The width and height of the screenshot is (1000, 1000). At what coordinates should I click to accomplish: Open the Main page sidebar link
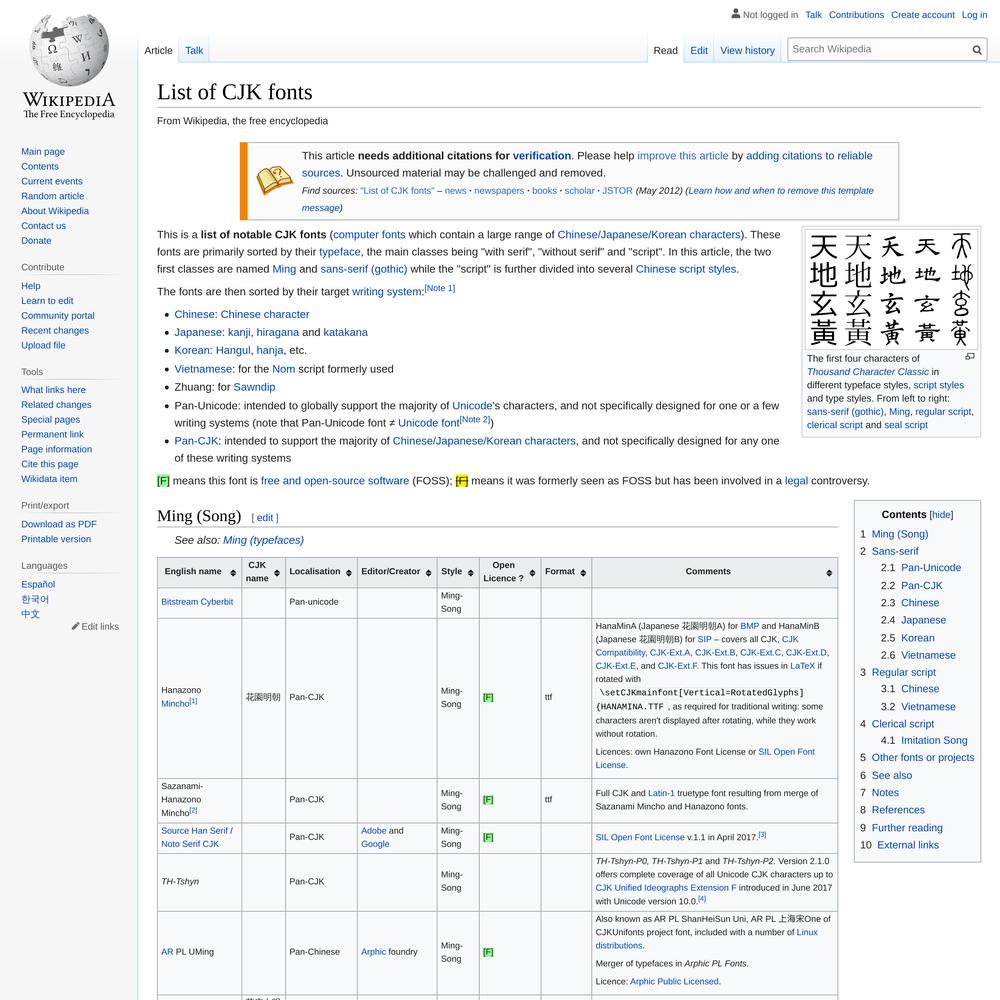pos(43,151)
